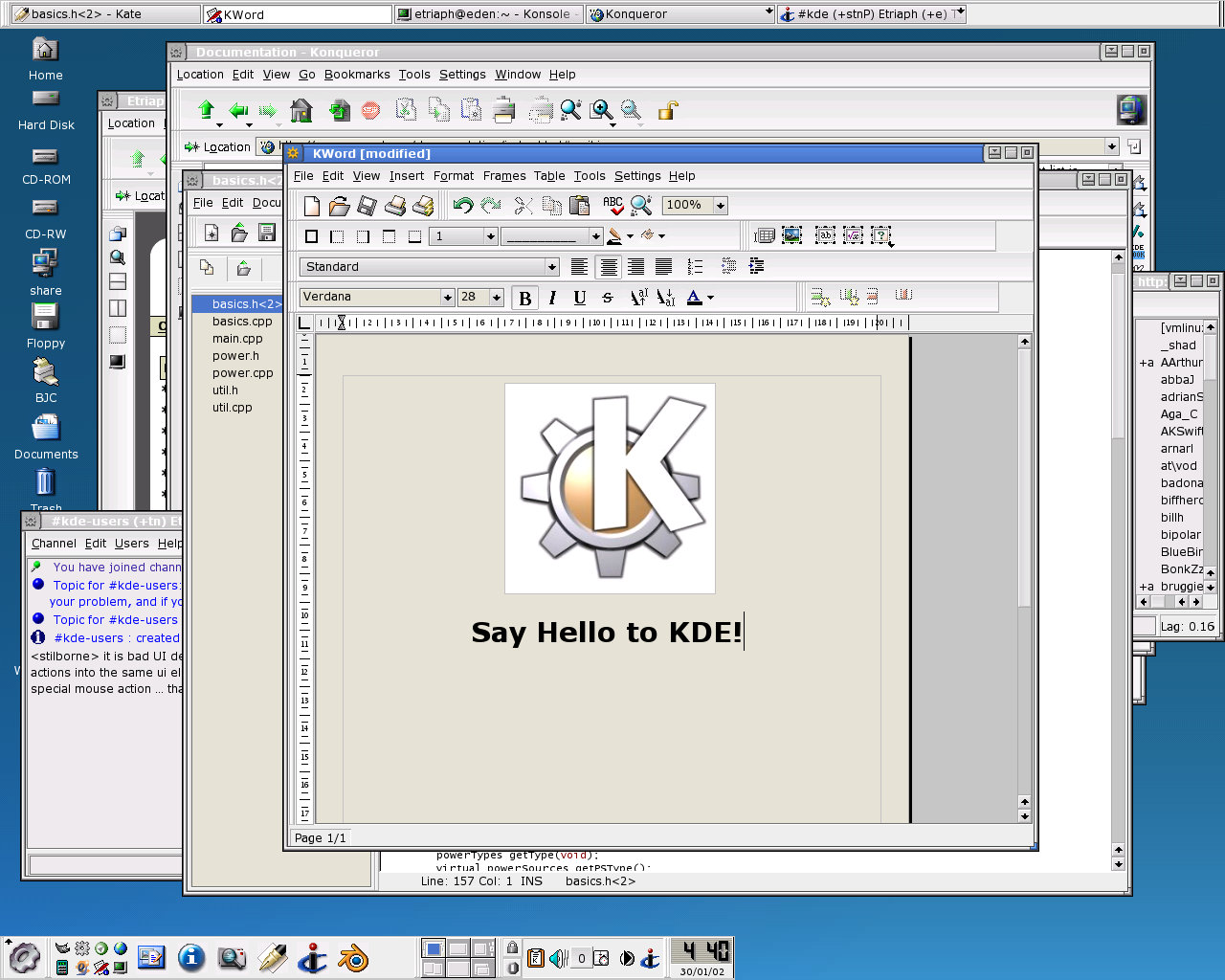Create a new document in KWord toolbar

(x=311, y=206)
